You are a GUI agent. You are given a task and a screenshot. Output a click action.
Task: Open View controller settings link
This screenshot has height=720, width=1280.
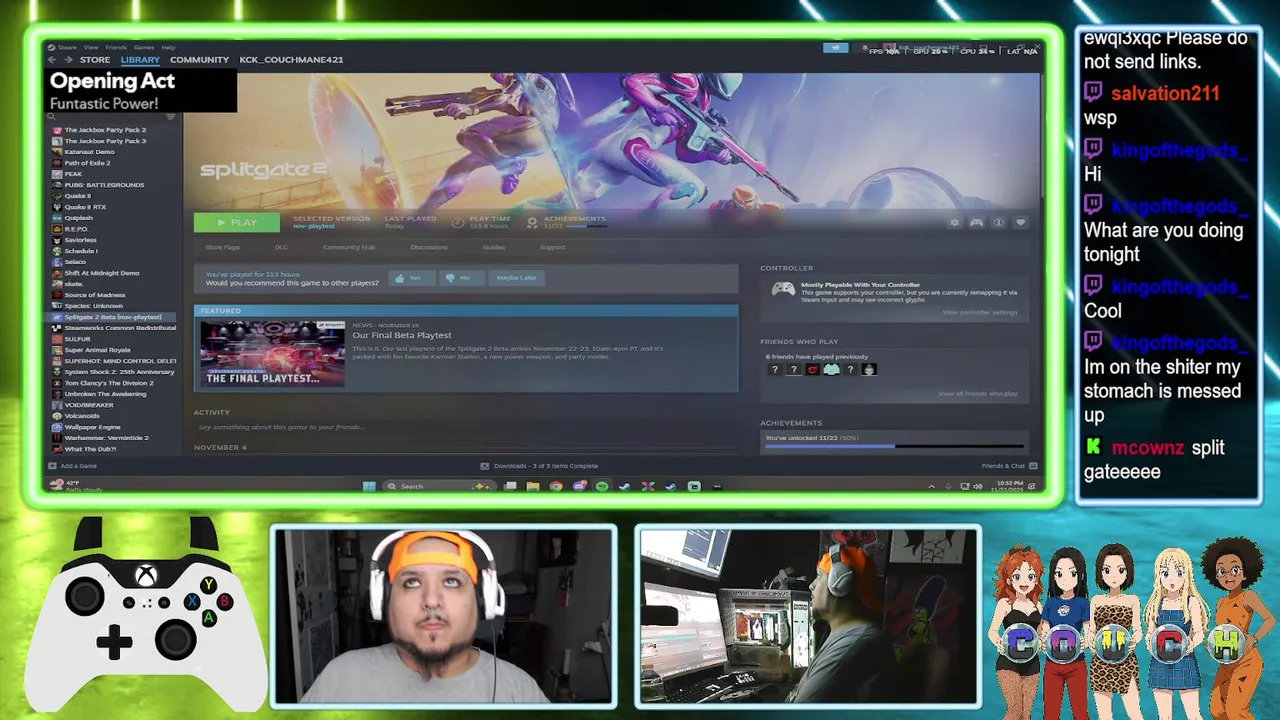979,312
